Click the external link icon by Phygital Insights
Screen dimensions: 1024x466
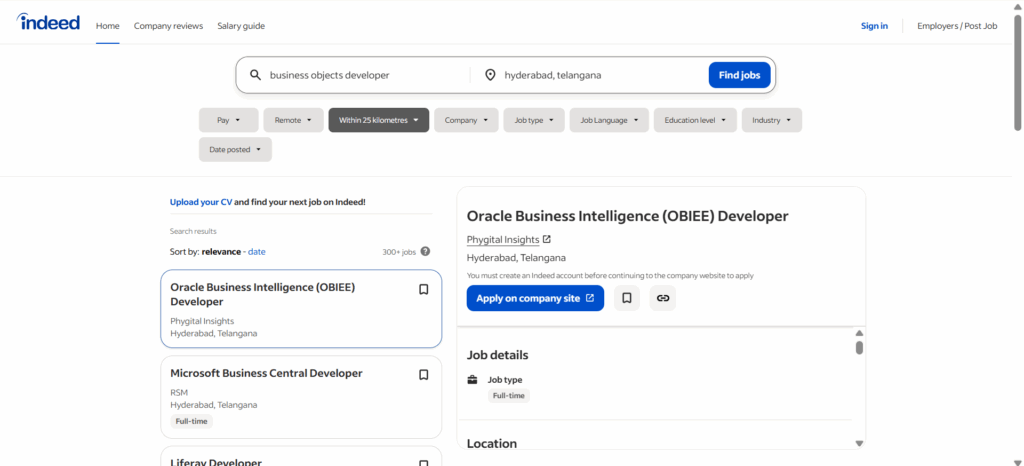coord(547,239)
